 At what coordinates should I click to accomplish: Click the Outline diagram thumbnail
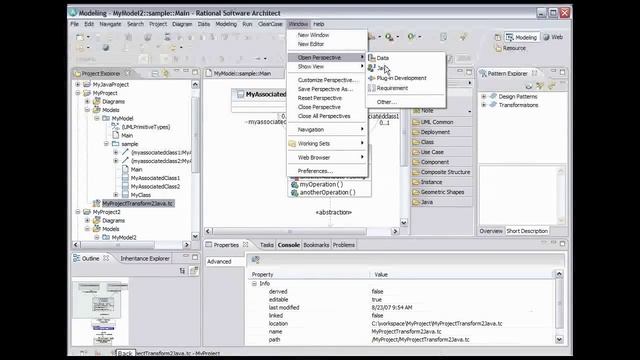(x=100, y=312)
